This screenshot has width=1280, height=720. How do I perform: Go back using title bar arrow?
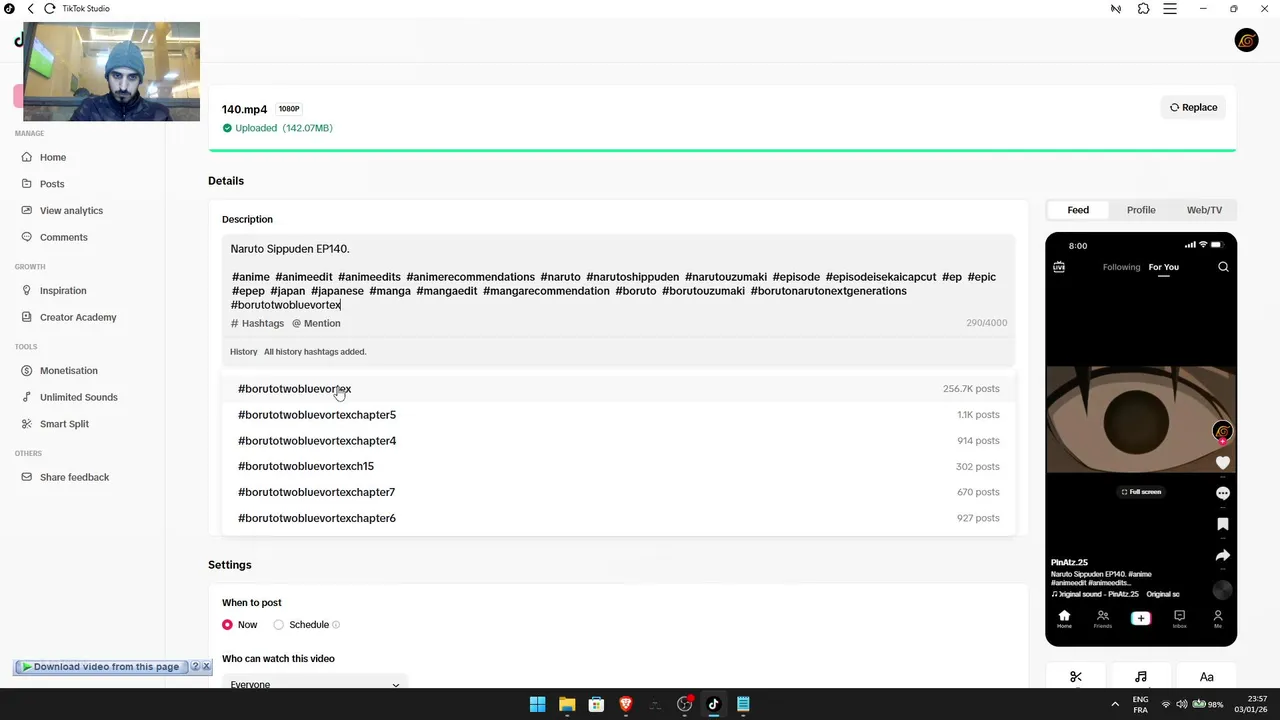tap(31, 9)
